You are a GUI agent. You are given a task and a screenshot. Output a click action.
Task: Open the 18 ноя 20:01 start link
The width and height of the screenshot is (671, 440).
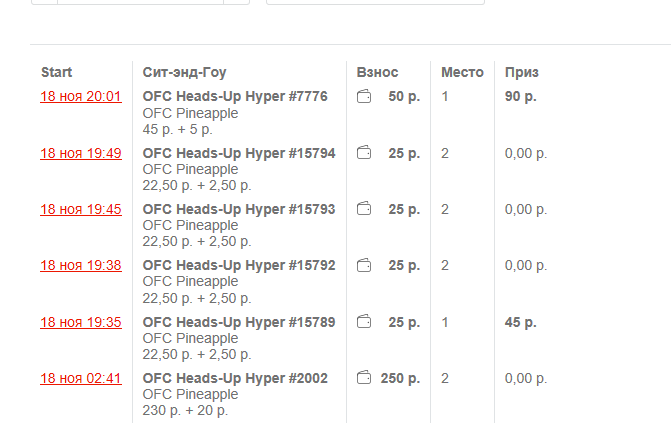[x=81, y=97]
